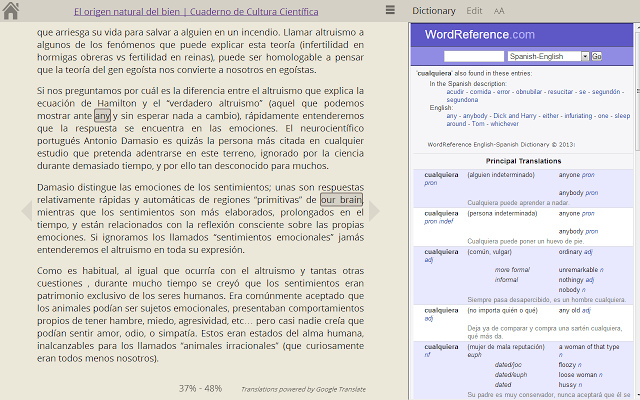Open the 'Dick and Harry' entry link
Image resolution: width=640 pixels, height=400 pixels.
pos(515,116)
